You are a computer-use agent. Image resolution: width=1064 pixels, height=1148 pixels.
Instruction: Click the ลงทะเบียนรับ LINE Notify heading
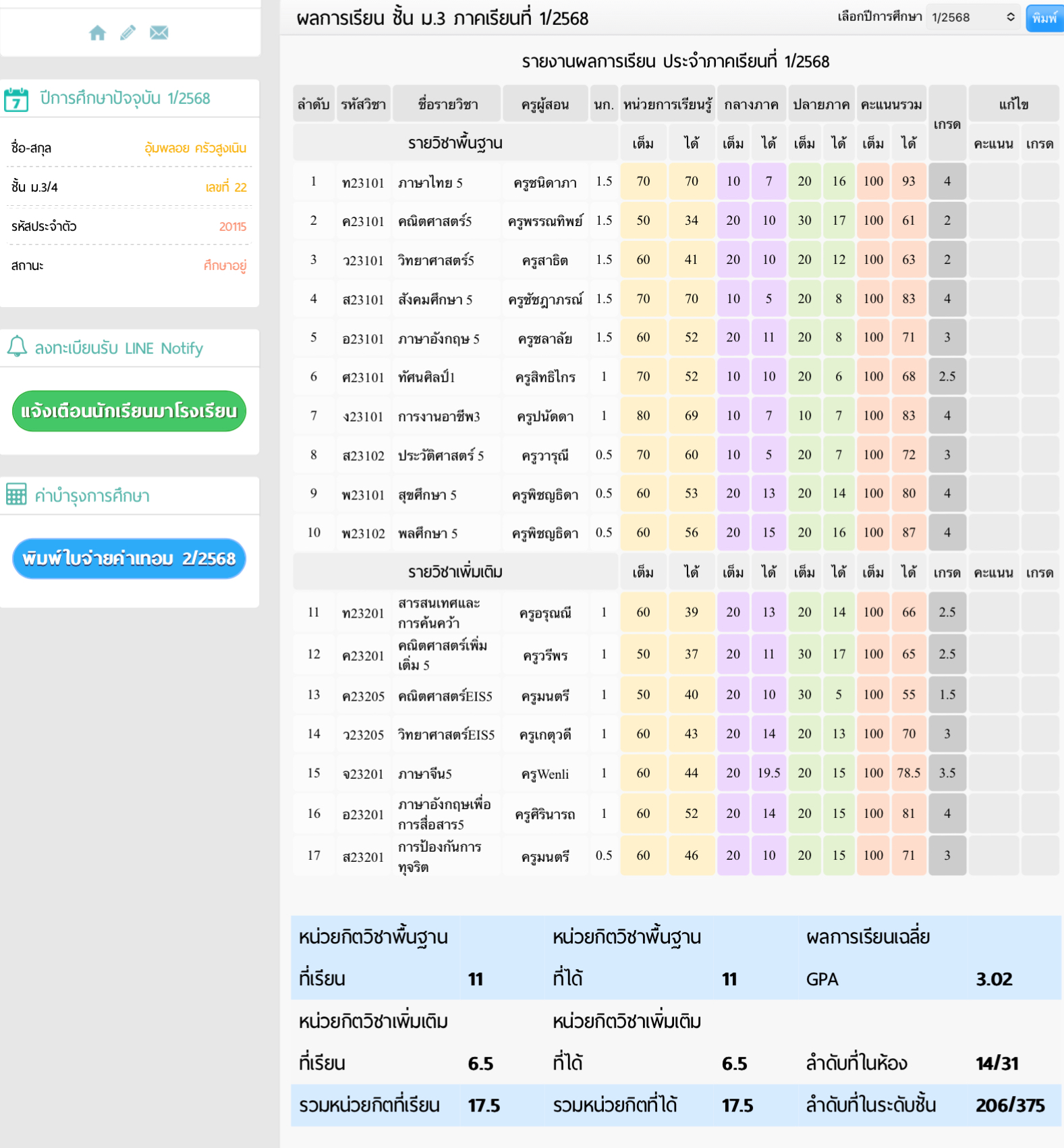point(119,348)
